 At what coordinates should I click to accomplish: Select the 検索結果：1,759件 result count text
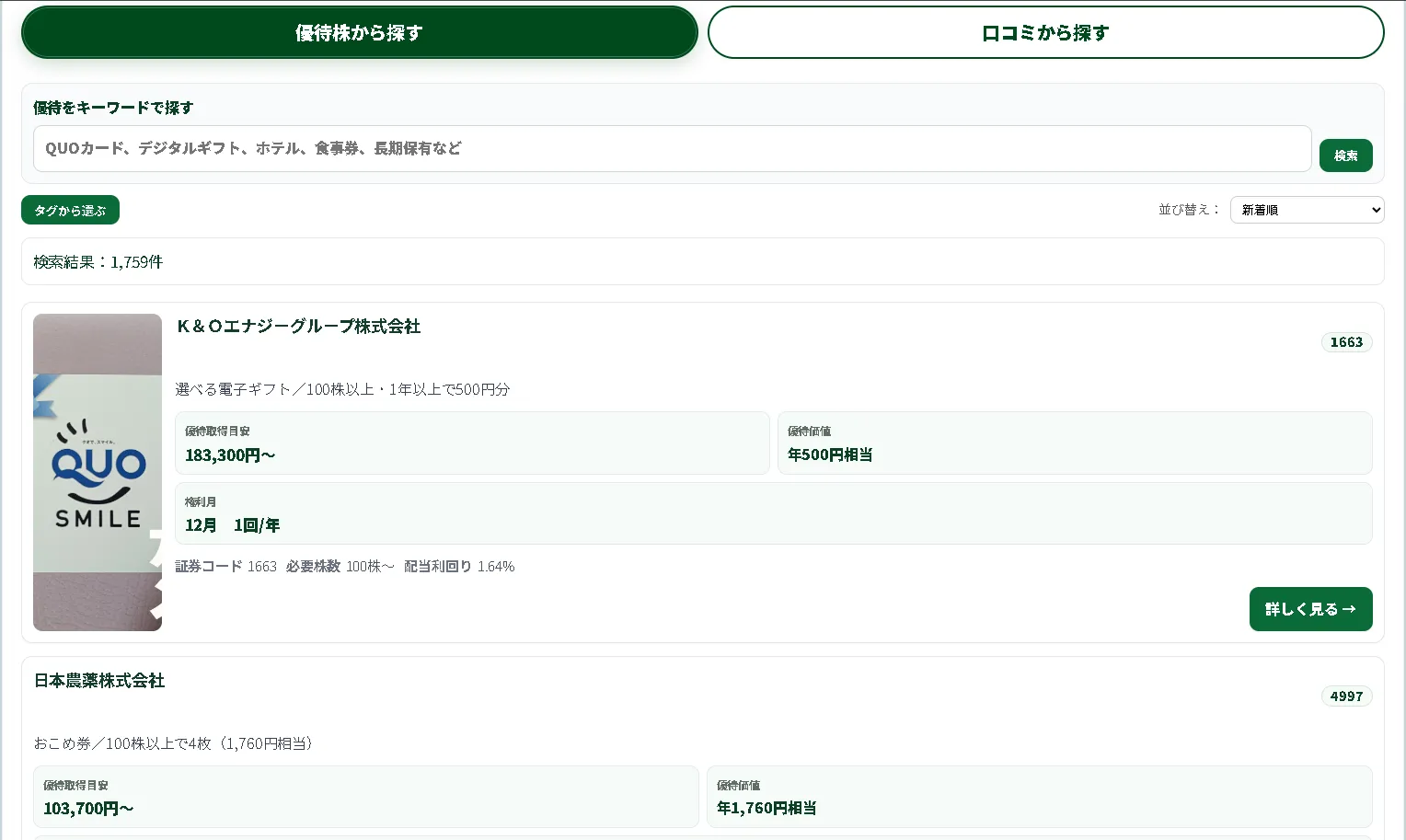click(98, 262)
